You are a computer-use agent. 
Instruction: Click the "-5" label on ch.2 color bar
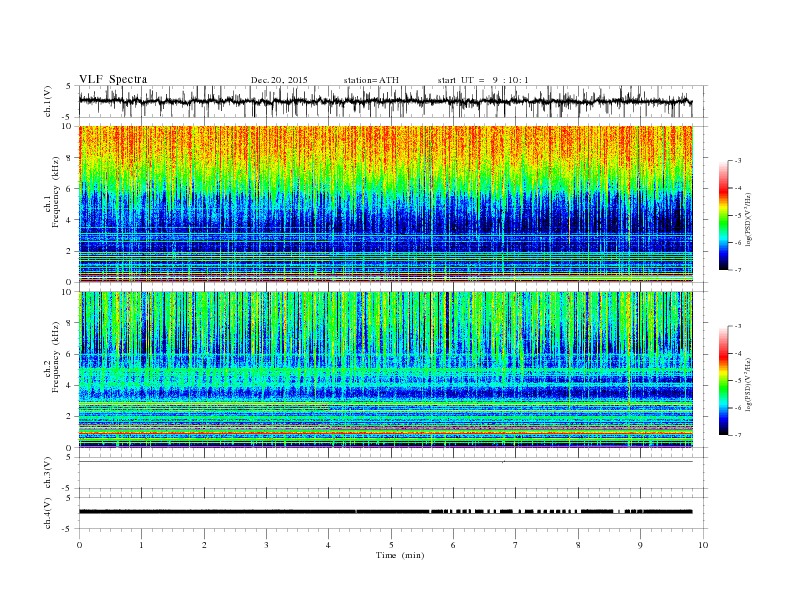pyautogui.click(x=738, y=381)
